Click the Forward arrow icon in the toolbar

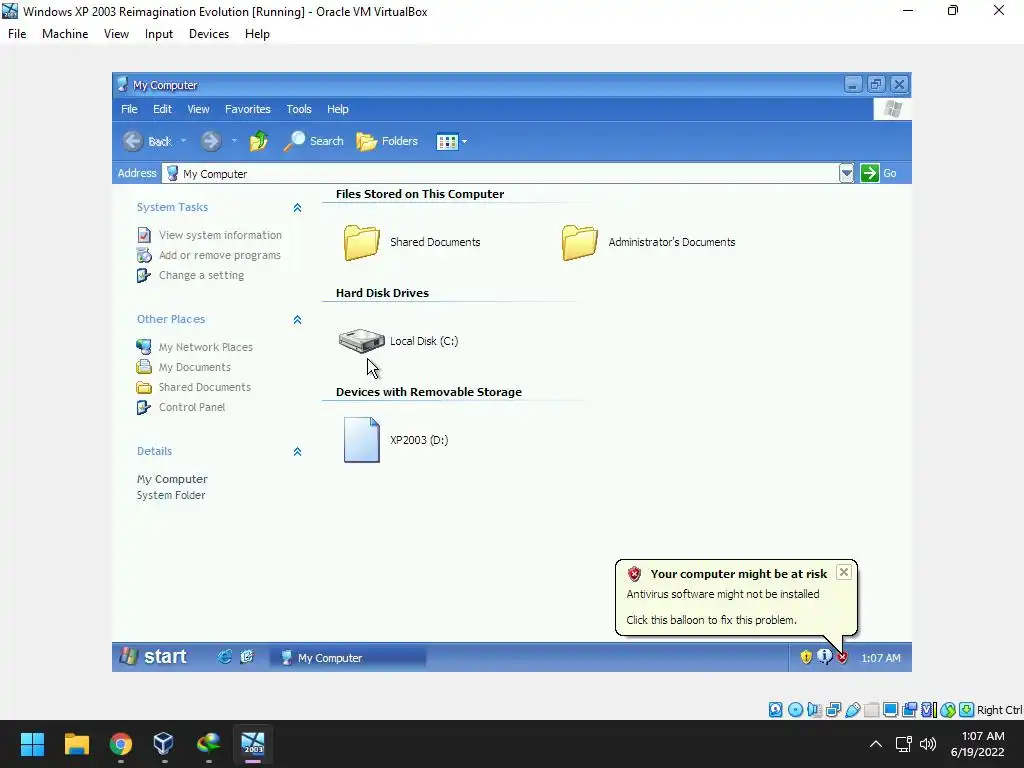(x=211, y=141)
